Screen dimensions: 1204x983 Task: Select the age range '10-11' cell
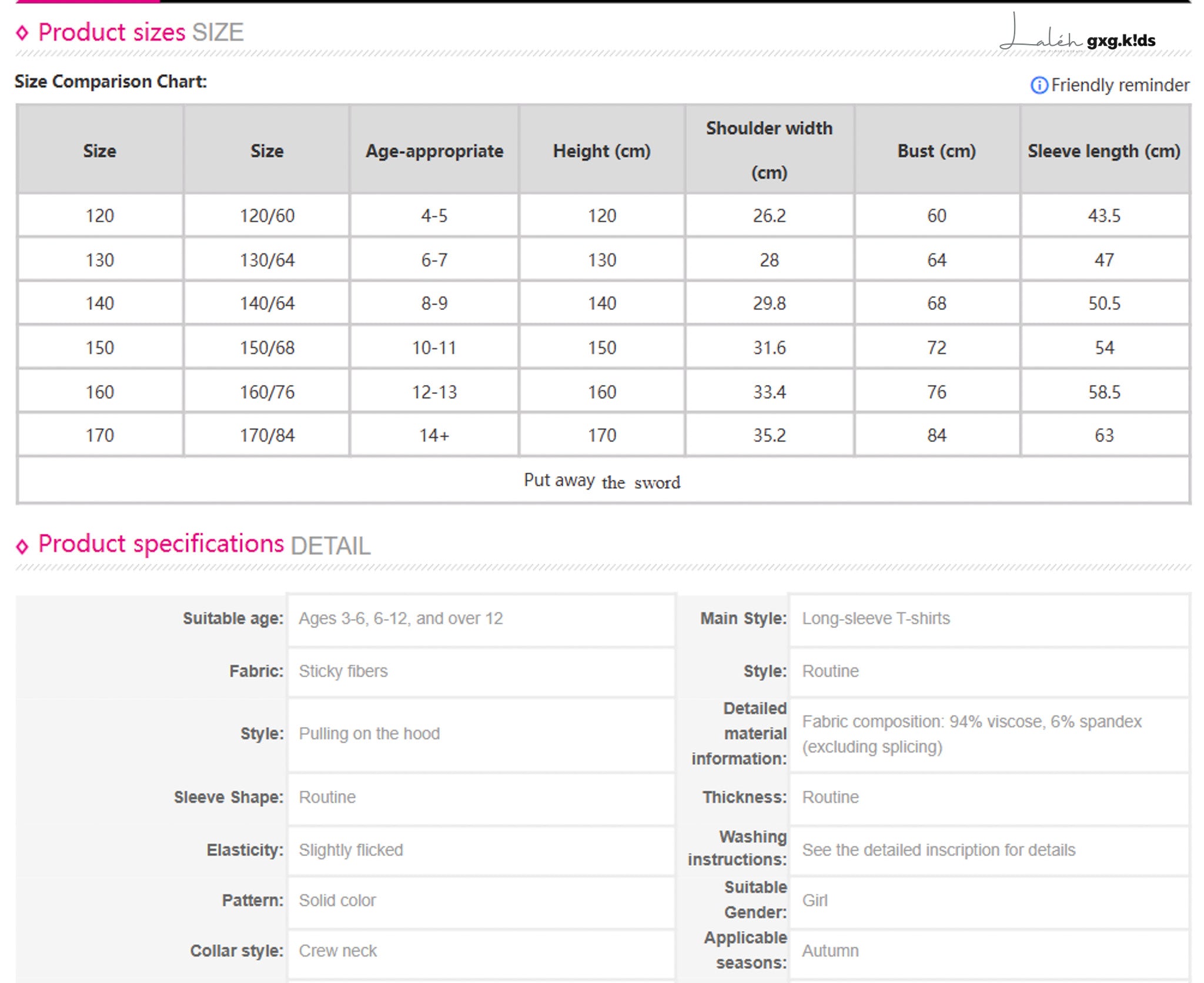click(x=434, y=347)
